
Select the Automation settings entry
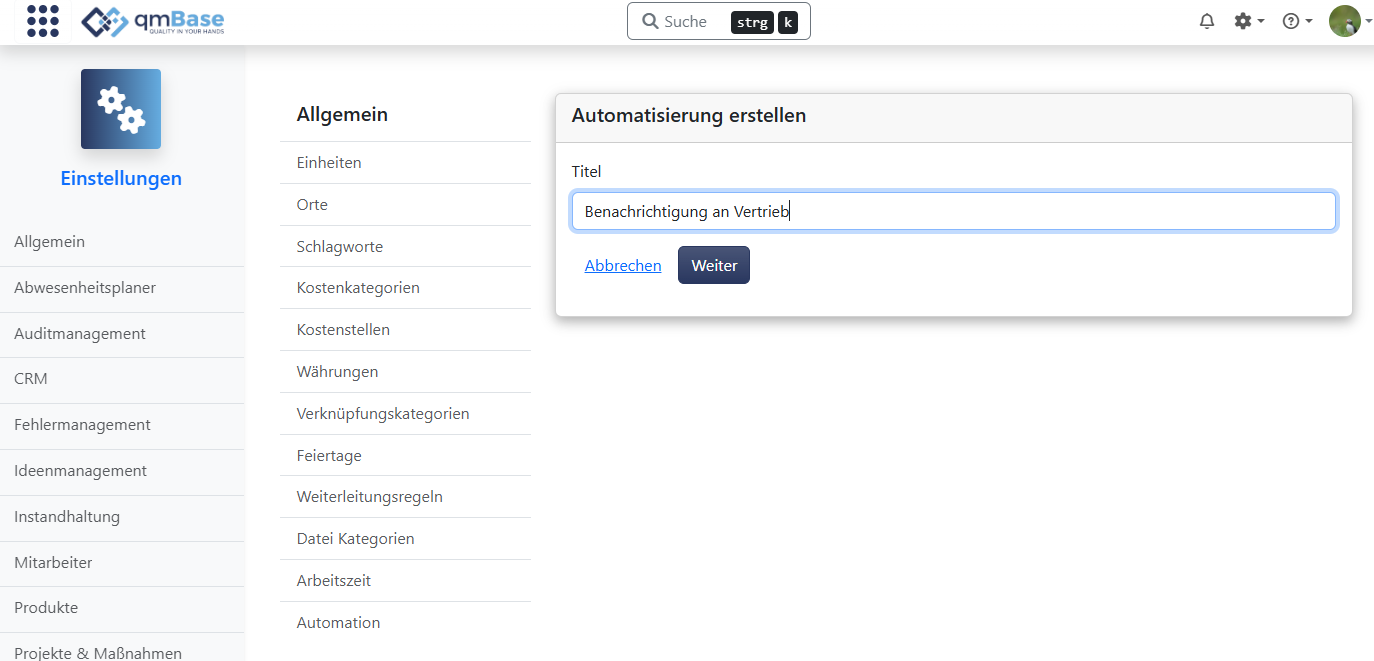tap(338, 622)
